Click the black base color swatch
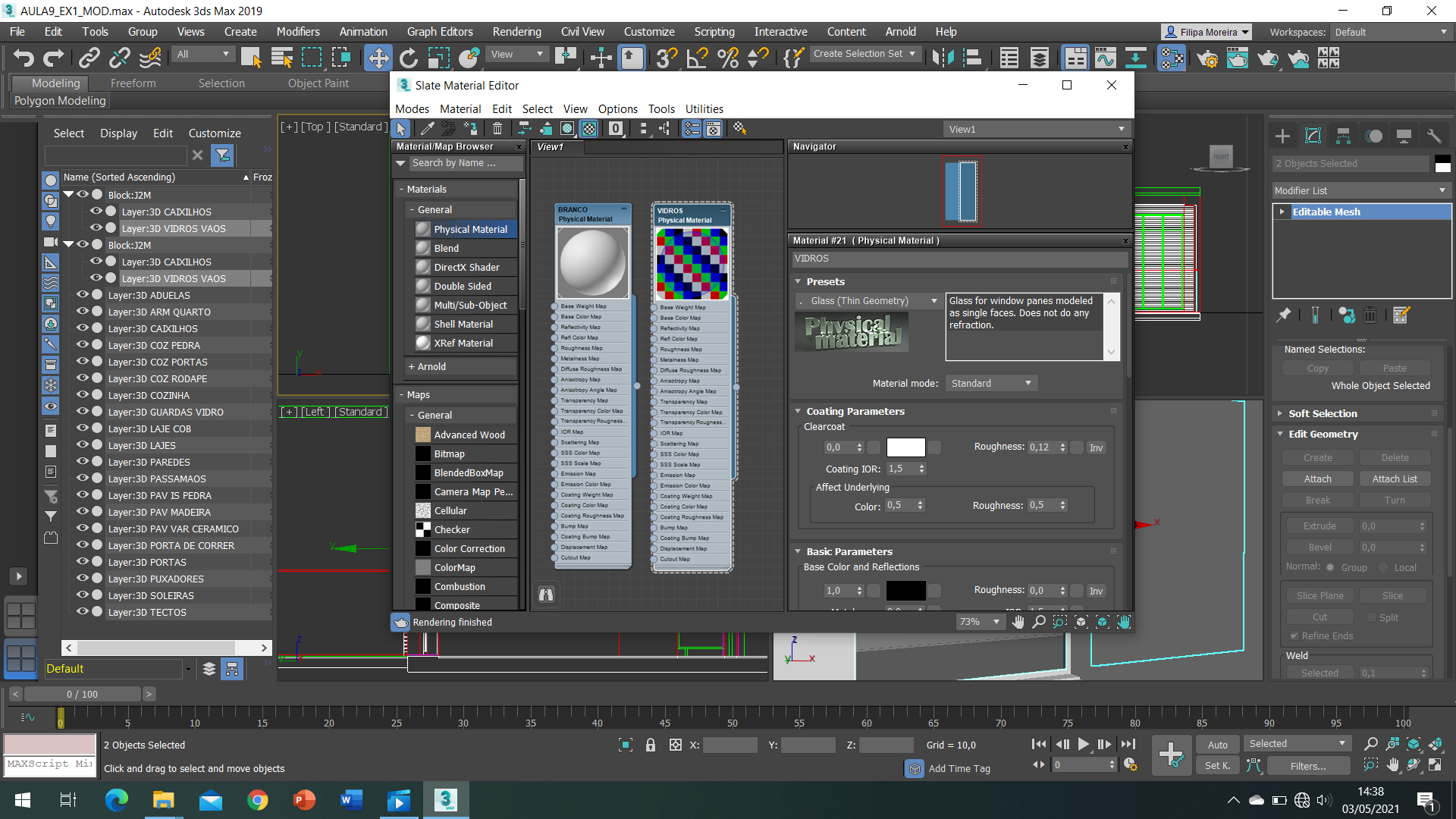1456x819 pixels. (905, 591)
